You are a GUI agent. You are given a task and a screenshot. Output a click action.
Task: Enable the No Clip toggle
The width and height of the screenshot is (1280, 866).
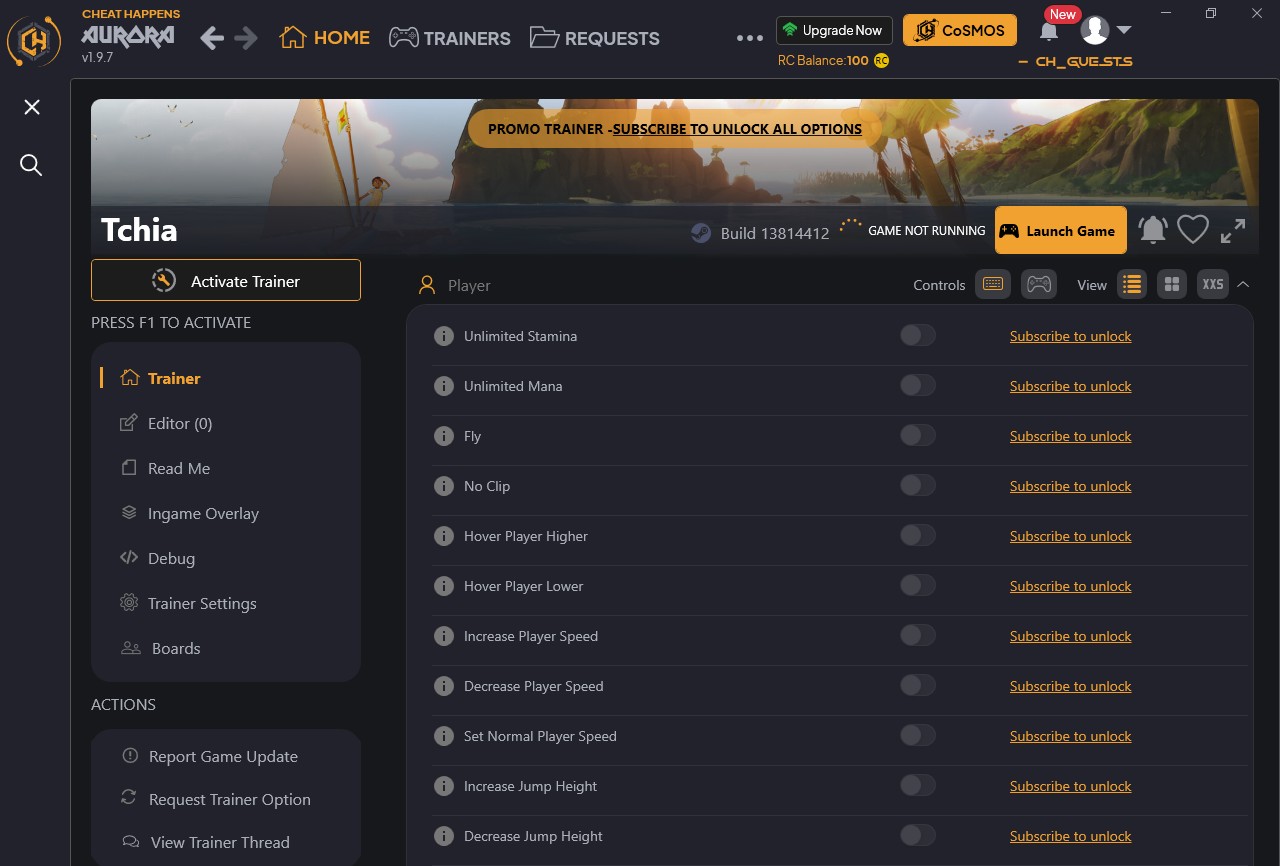[918, 485]
